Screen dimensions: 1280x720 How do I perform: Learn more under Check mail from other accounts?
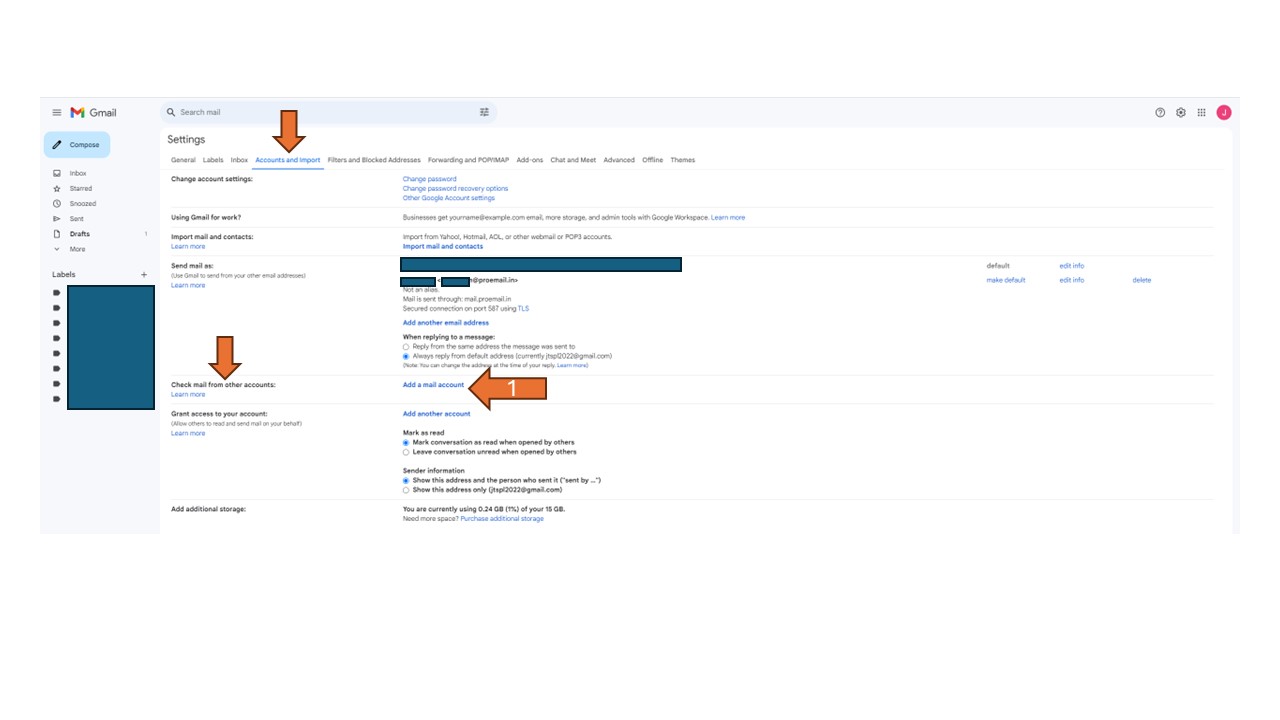[x=188, y=394]
